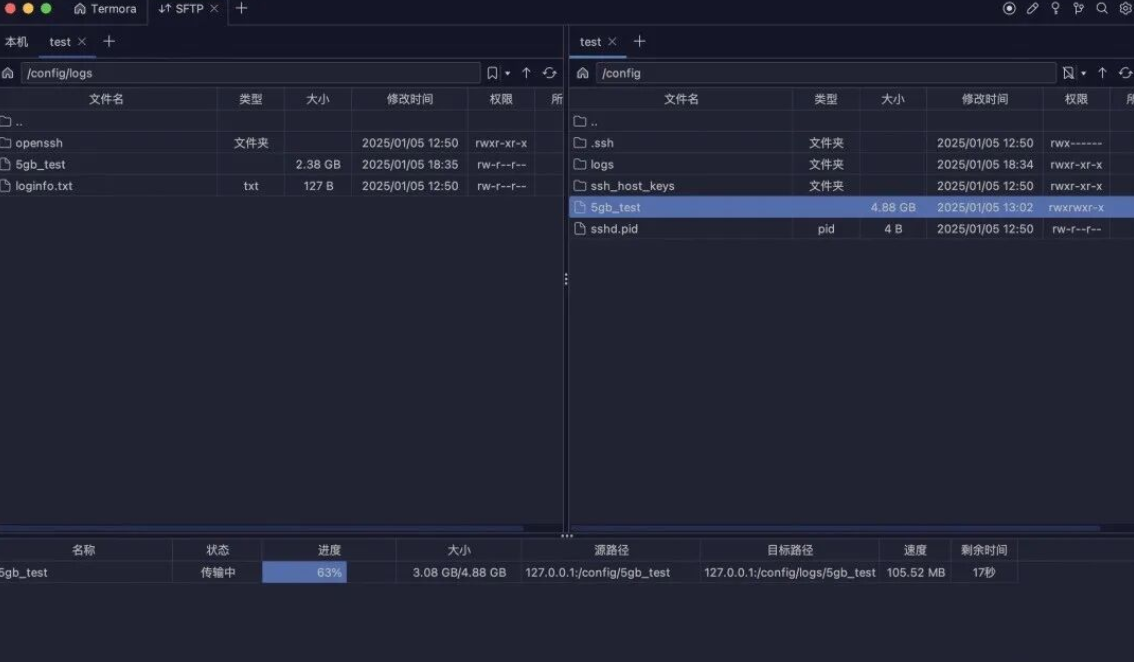Close the SFTP tab
Image resolution: width=1134 pixels, height=662 pixels.
[214, 9]
